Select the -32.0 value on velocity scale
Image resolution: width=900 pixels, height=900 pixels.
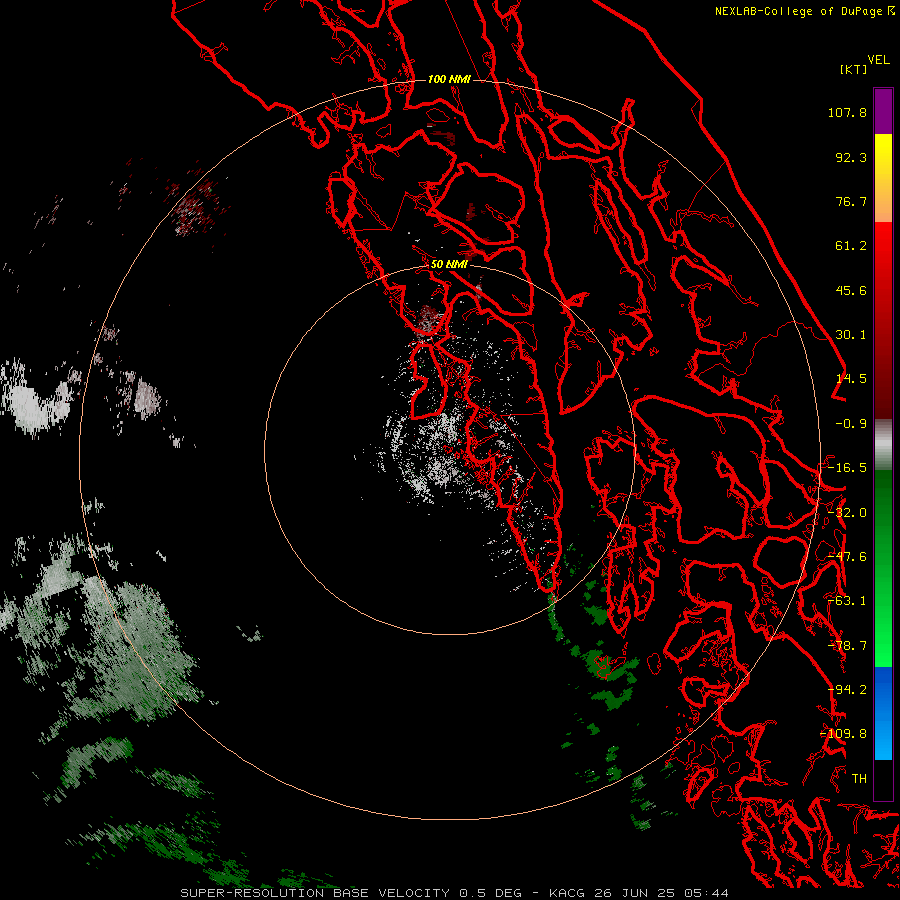[x=847, y=513]
